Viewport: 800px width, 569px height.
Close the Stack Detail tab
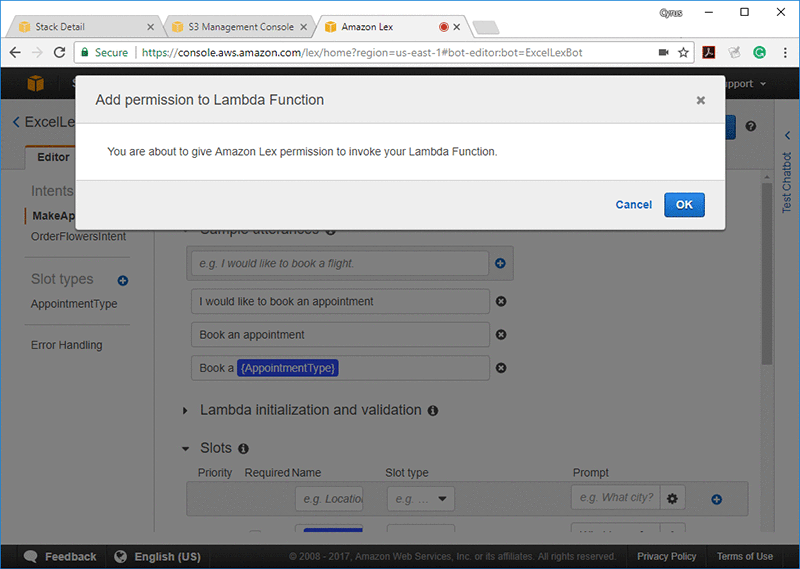151,27
